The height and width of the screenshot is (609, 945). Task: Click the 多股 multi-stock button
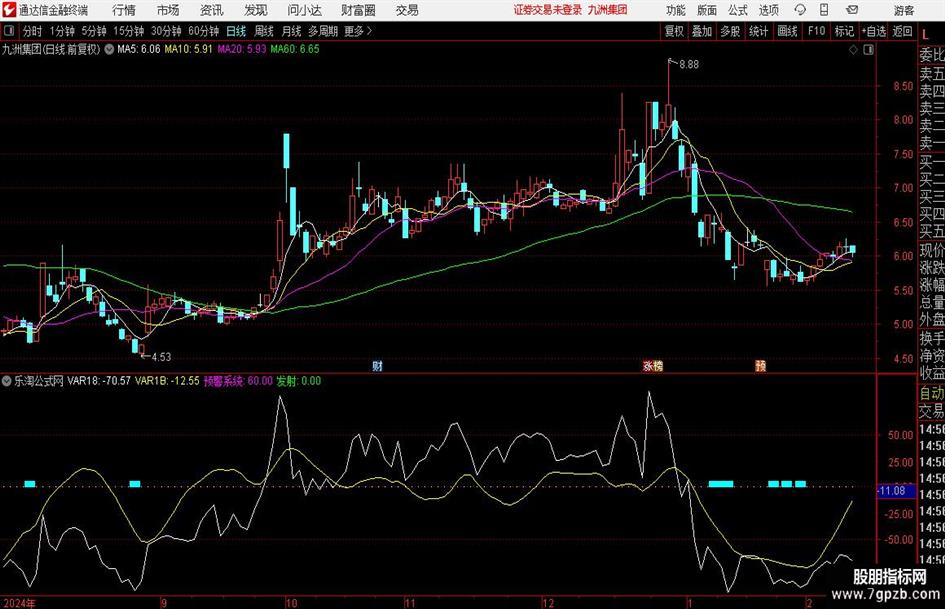coord(730,31)
